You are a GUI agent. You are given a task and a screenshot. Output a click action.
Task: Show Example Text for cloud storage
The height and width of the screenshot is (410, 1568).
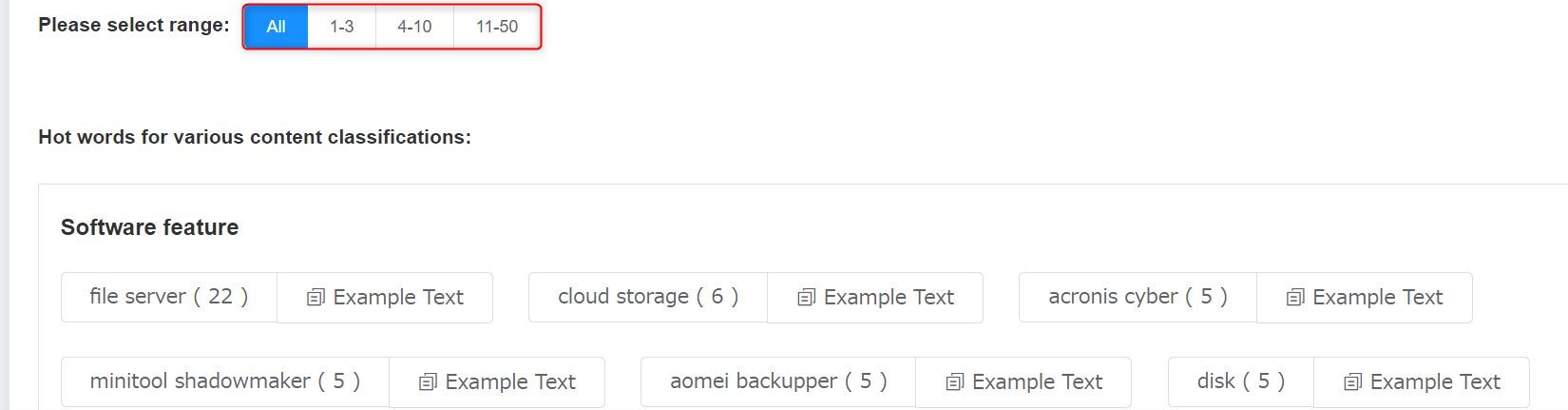(x=875, y=298)
